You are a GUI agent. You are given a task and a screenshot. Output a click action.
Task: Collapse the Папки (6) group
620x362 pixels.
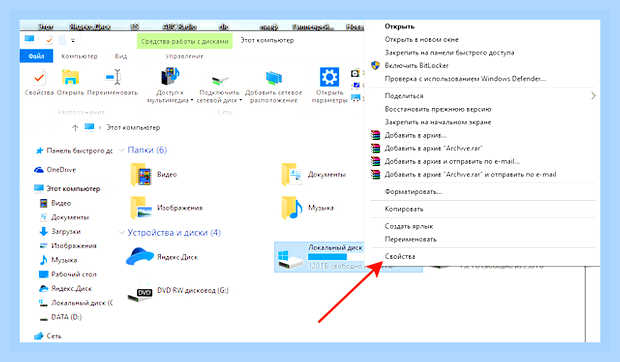(x=122, y=150)
